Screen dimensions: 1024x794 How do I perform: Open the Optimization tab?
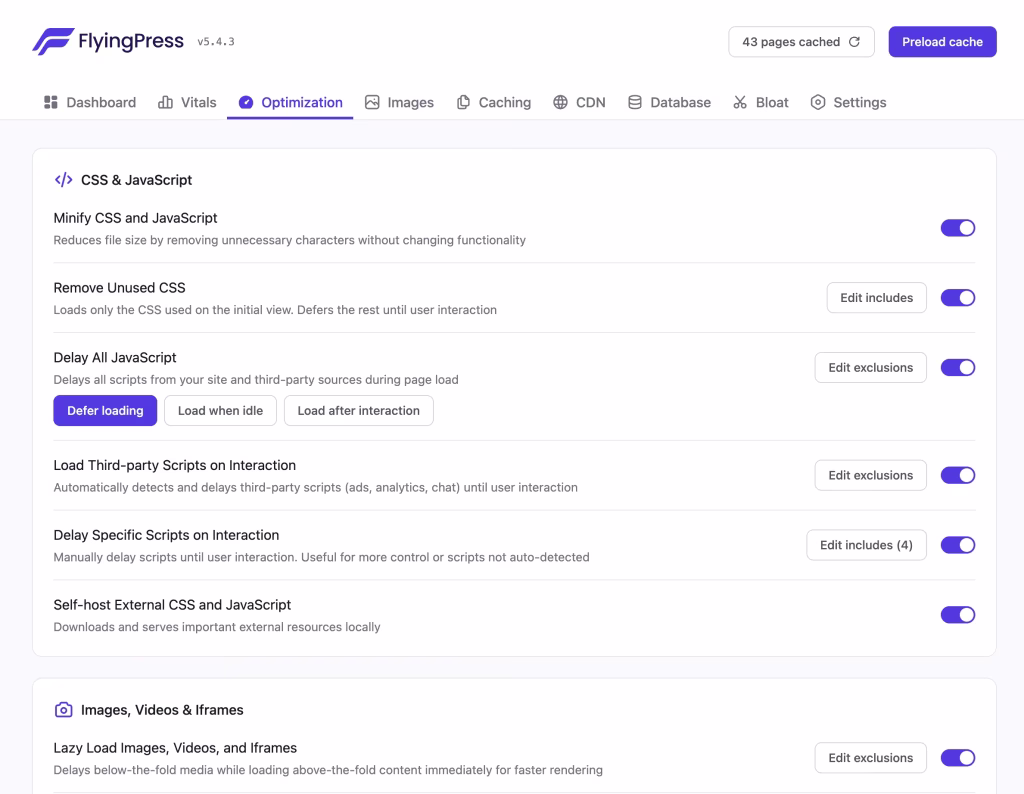[290, 102]
